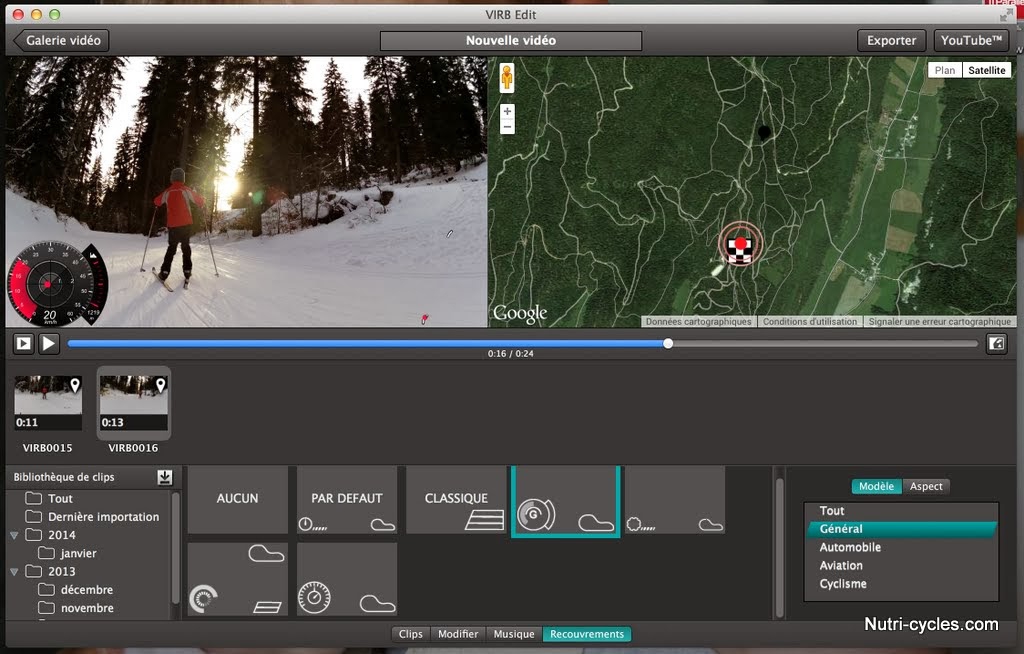The width and height of the screenshot is (1024, 654).
Task: Select dotted-gauge overlay template after G-force
Action: click(x=675, y=500)
